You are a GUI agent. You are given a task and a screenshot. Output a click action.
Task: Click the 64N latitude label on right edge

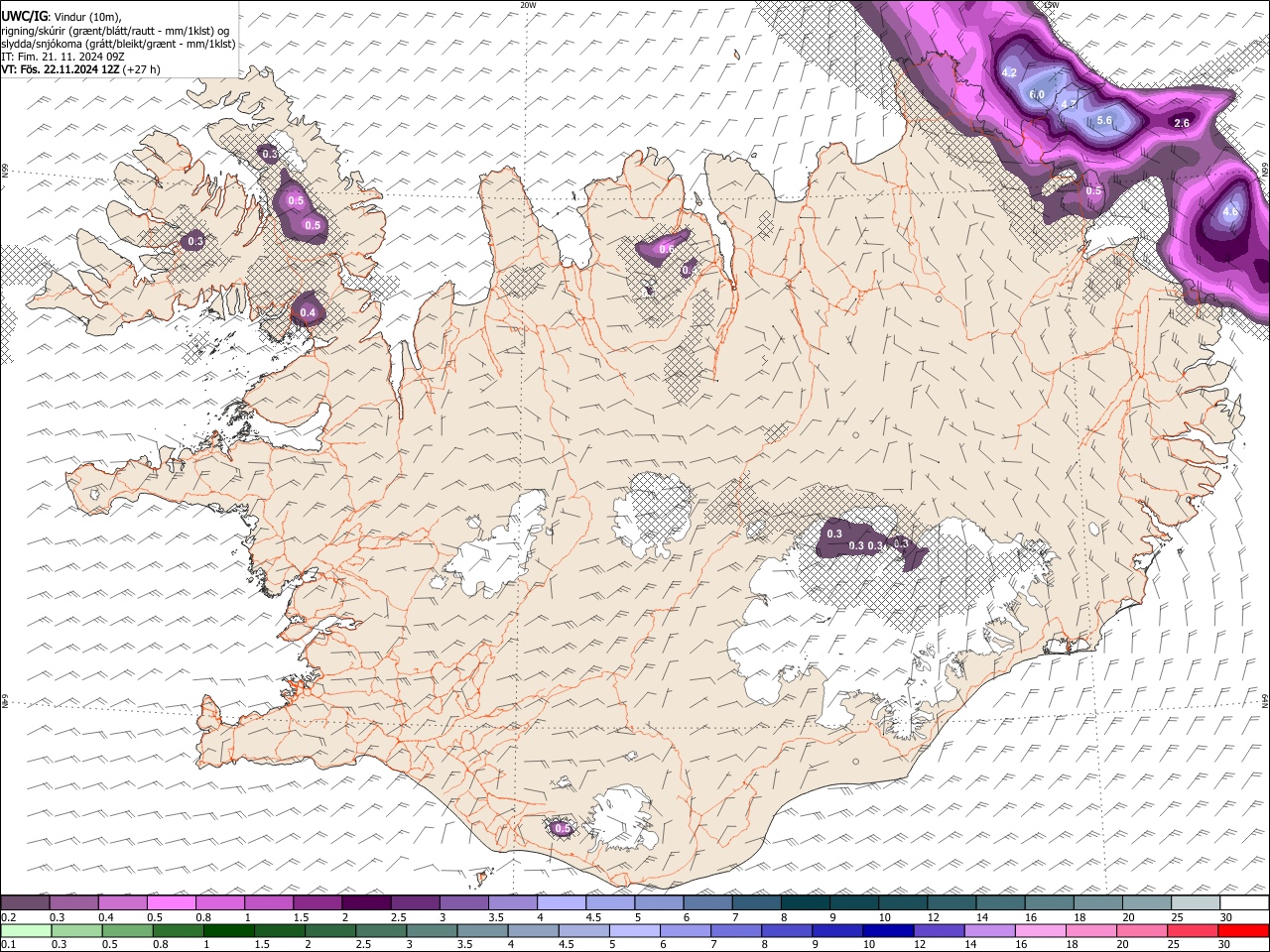pyautogui.click(x=1265, y=700)
